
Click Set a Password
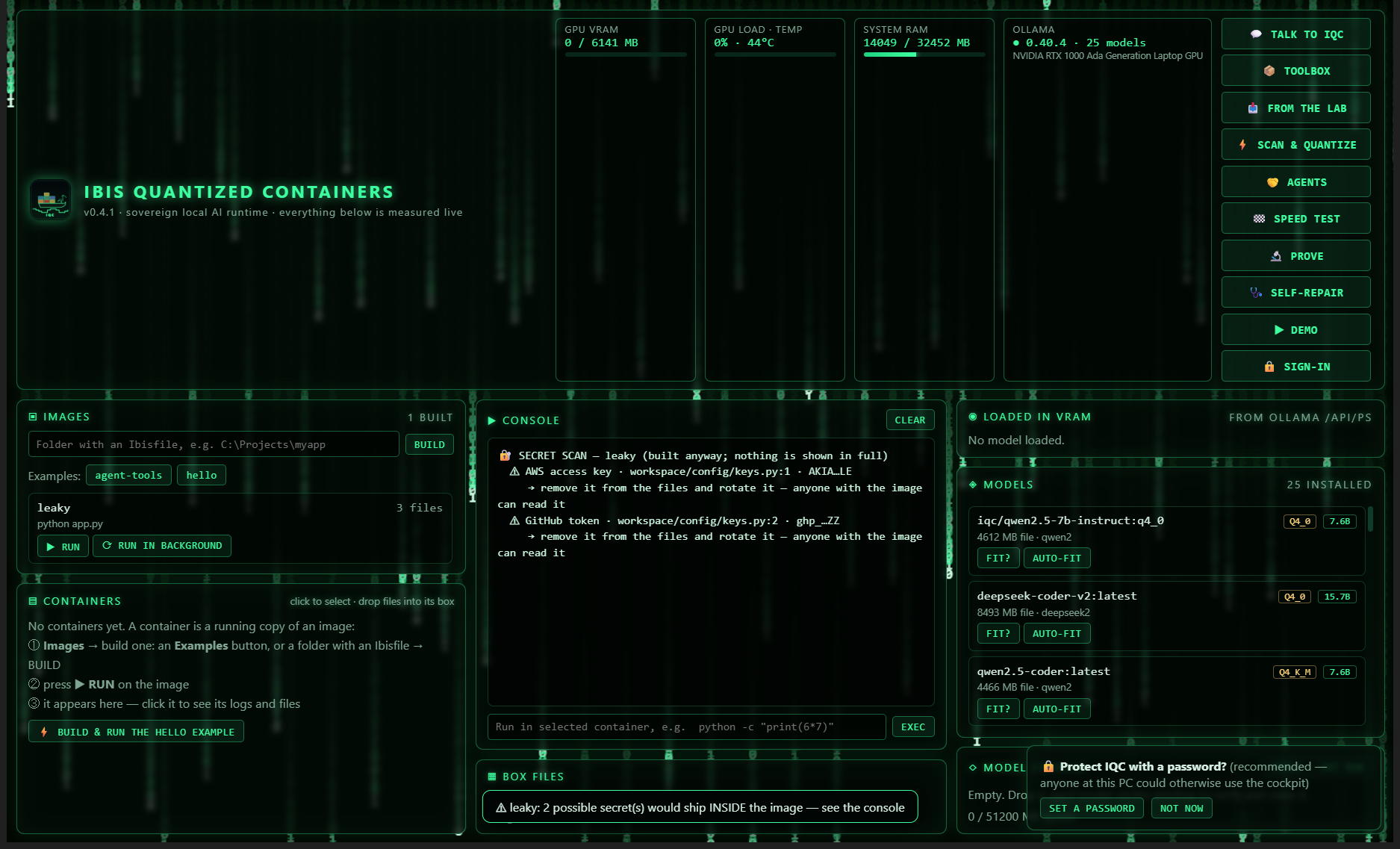tap(1092, 808)
